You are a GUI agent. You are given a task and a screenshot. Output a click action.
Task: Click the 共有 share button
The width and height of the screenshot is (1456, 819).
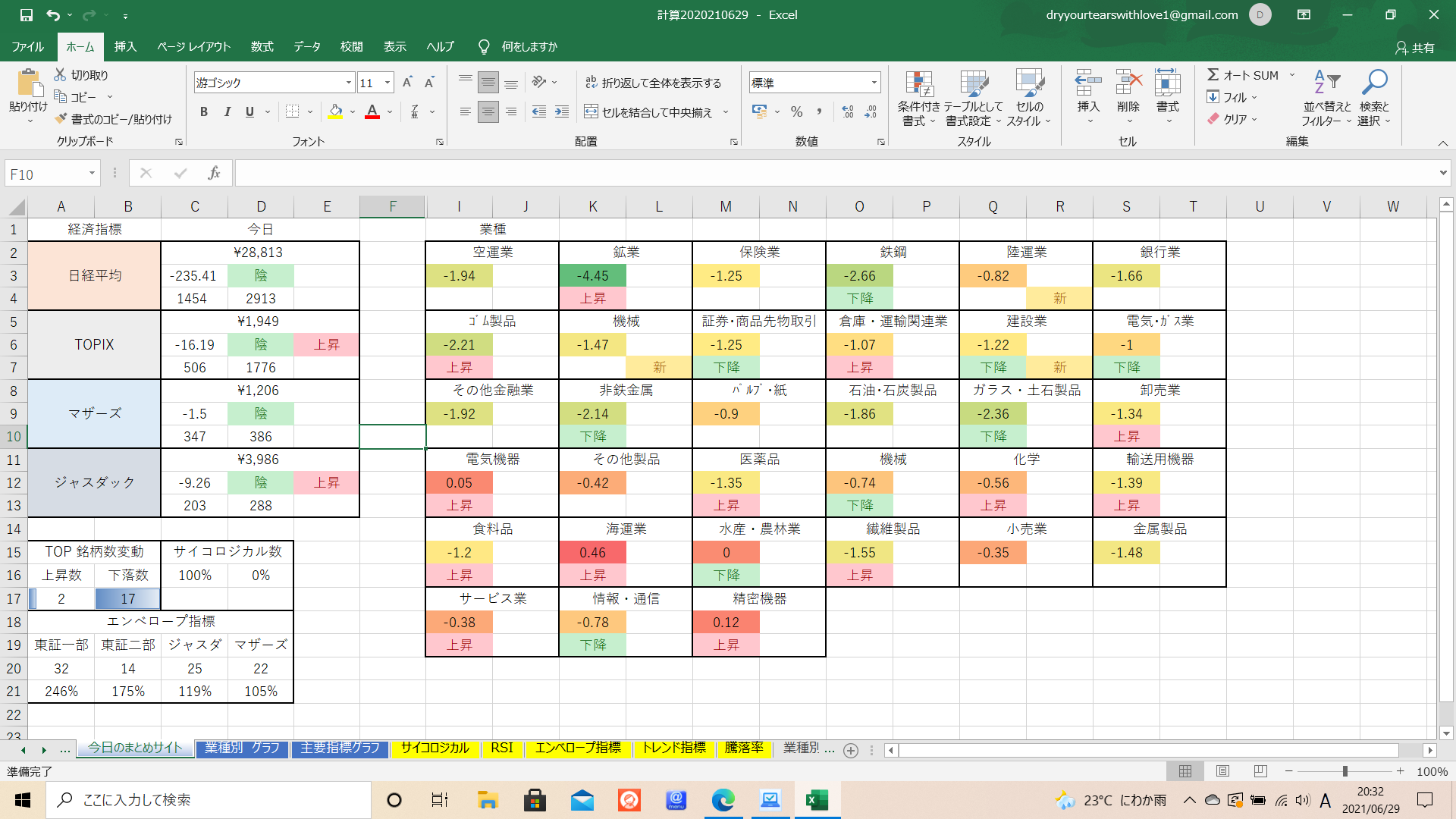point(1415,48)
